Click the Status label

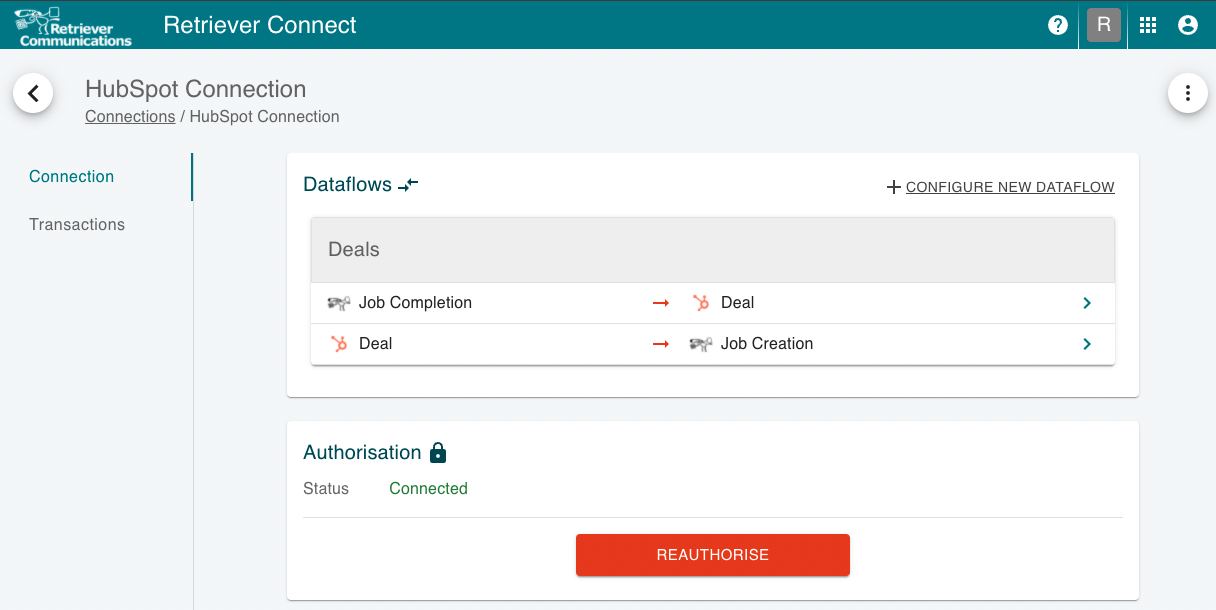[x=326, y=489]
